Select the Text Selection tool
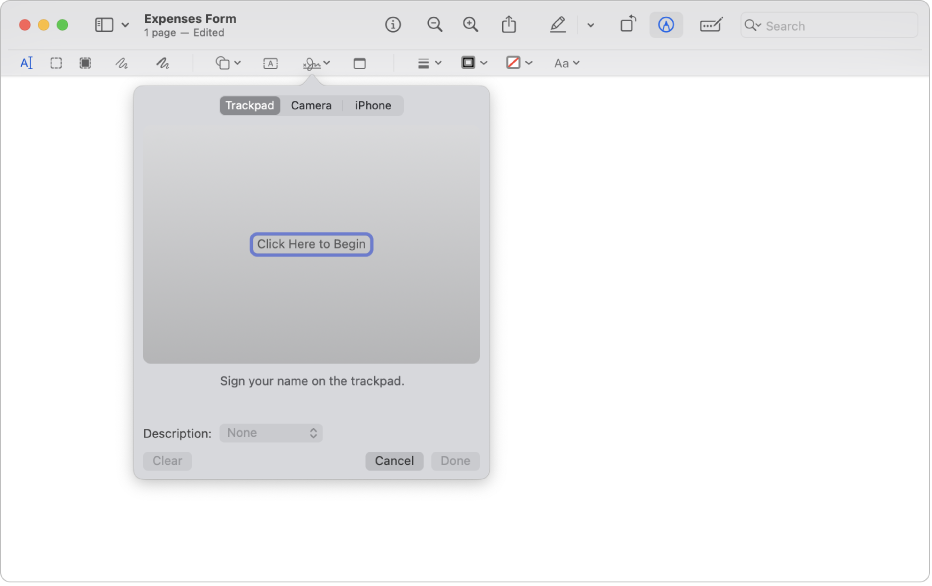The width and height of the screenshot is (932, 586). (x=26, y=63)
